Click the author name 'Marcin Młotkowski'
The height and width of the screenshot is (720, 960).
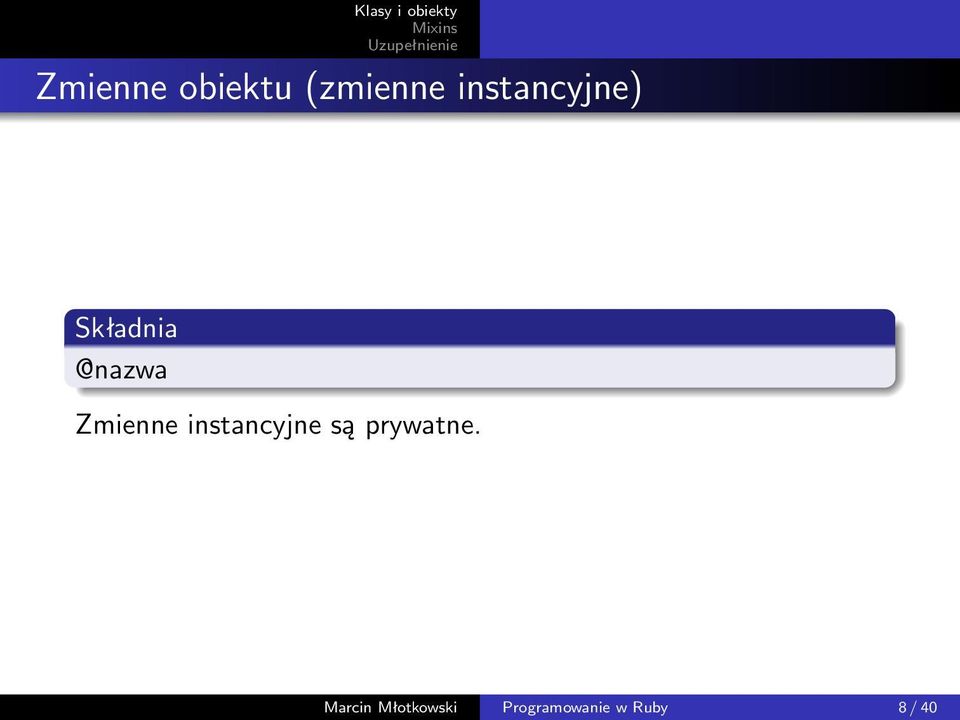pos(391,707)
